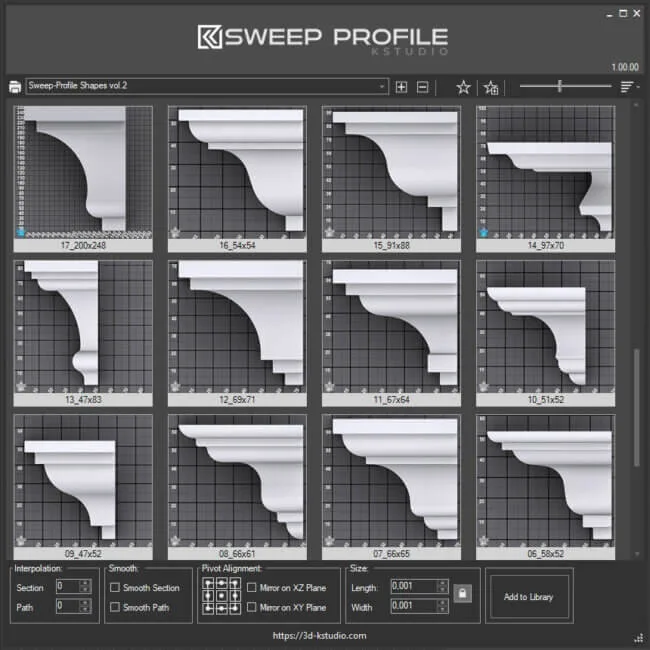Enable the Smooth Path checkbox
Image resolution: width=650 pixels, height=650 pixels.
116,607
